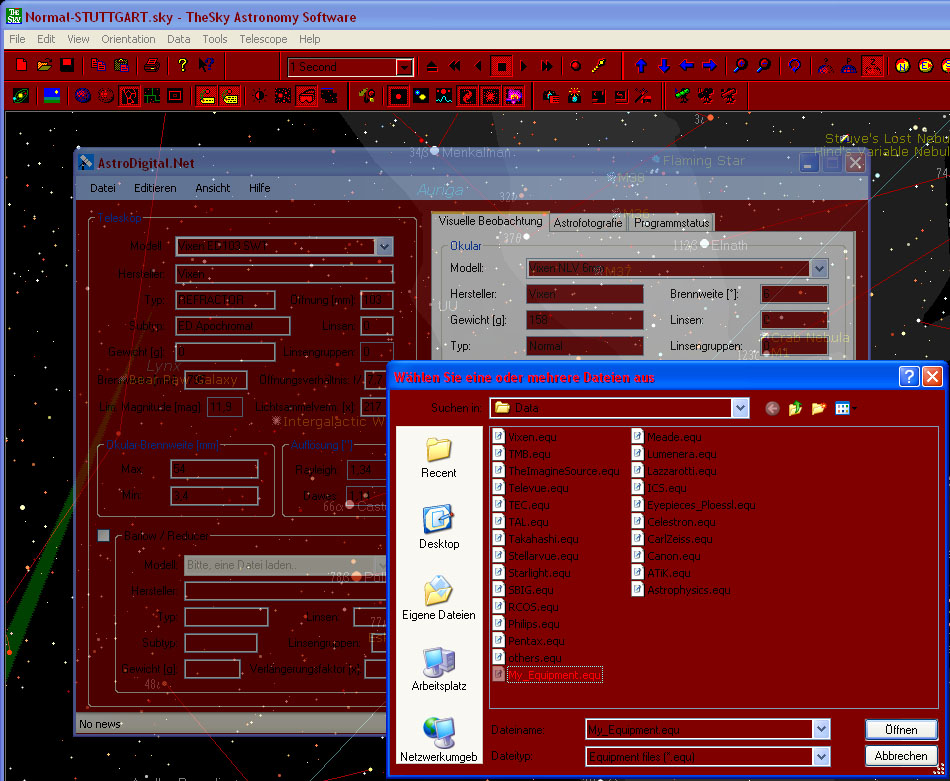Click the blue Move Left arrow icon

(686, 66)
